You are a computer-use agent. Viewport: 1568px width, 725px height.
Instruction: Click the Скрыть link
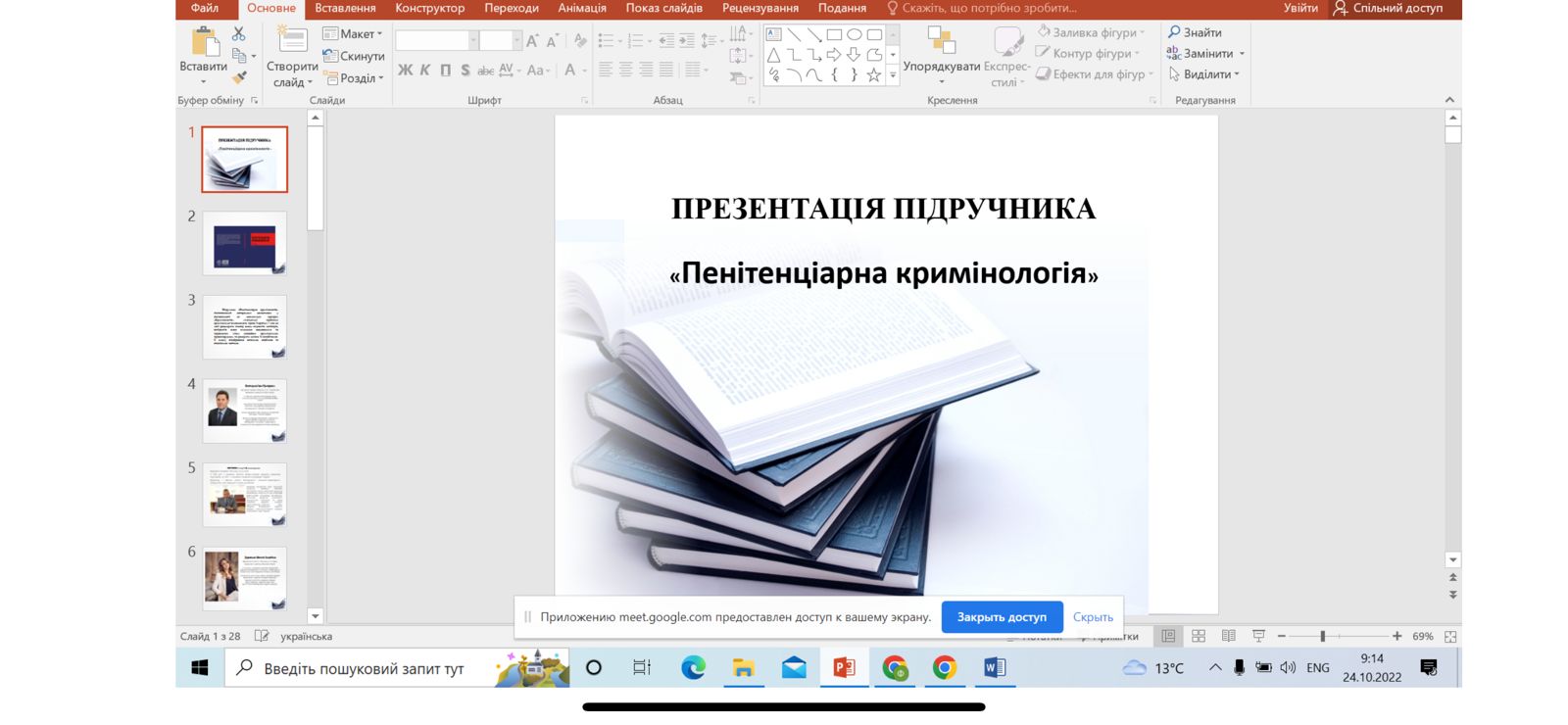point(1093,617)
